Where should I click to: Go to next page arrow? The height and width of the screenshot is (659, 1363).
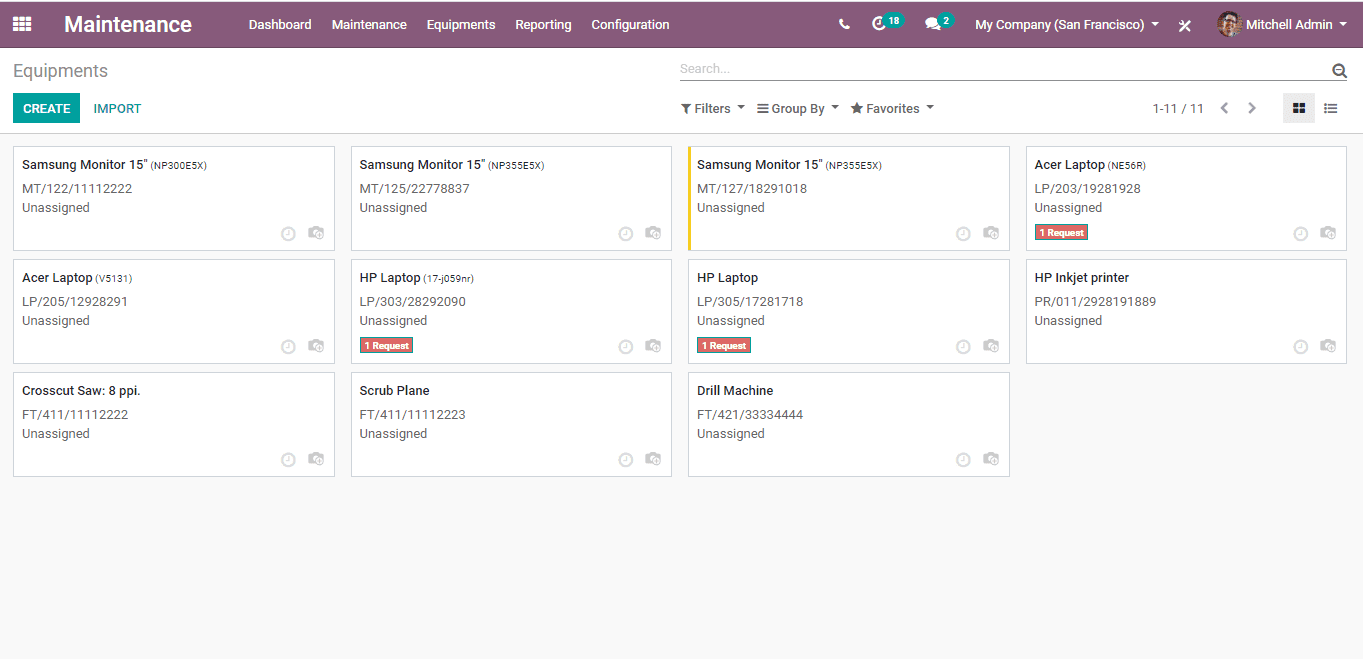(1251, 108)
